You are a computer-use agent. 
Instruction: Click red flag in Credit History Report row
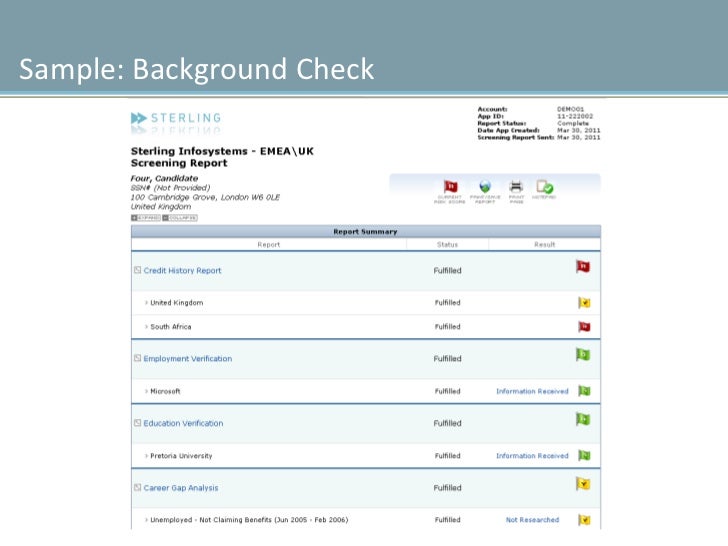pyautogui.click(x=583, y=266)
